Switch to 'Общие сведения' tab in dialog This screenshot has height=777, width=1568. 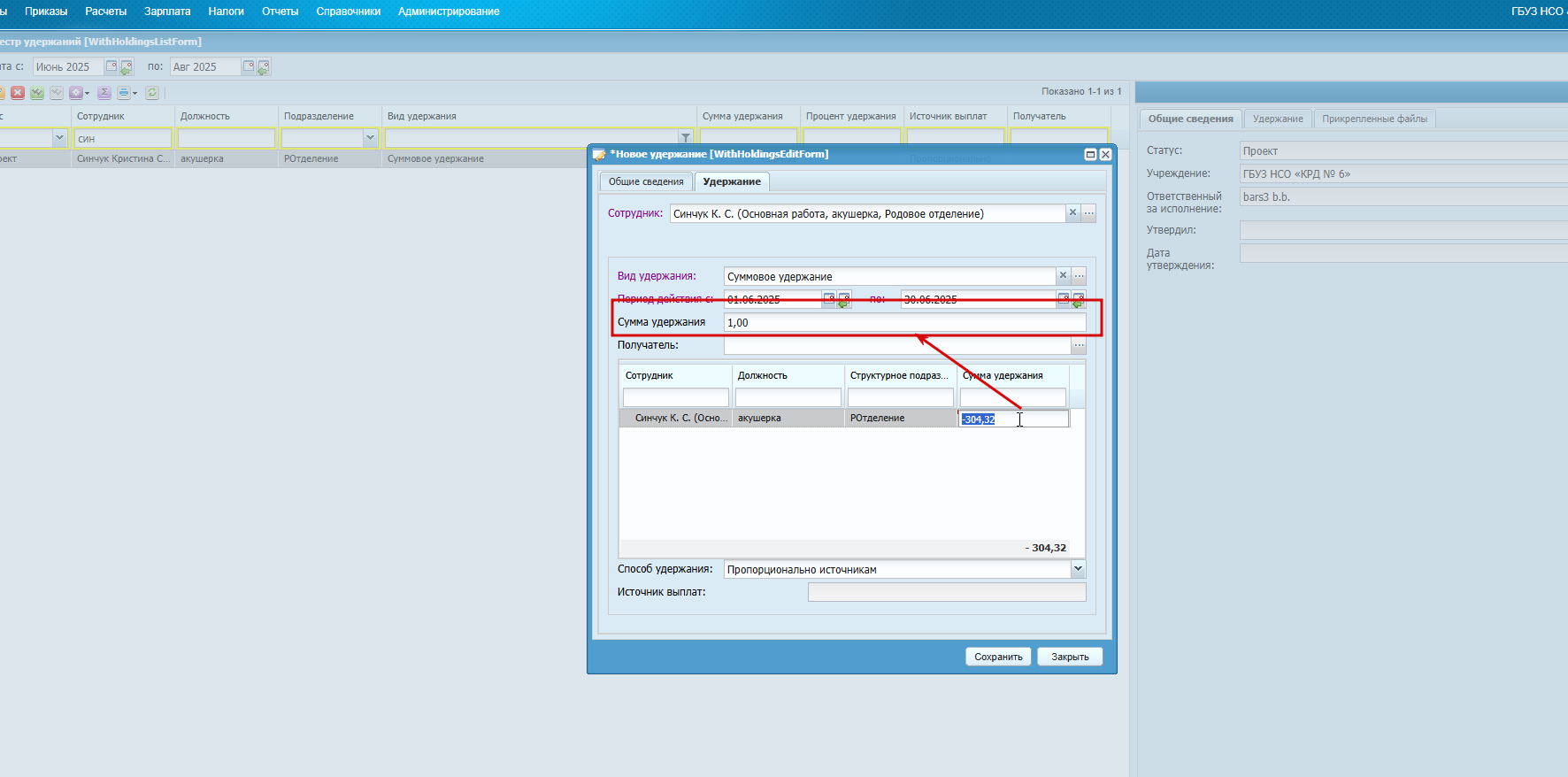[646, 181]
